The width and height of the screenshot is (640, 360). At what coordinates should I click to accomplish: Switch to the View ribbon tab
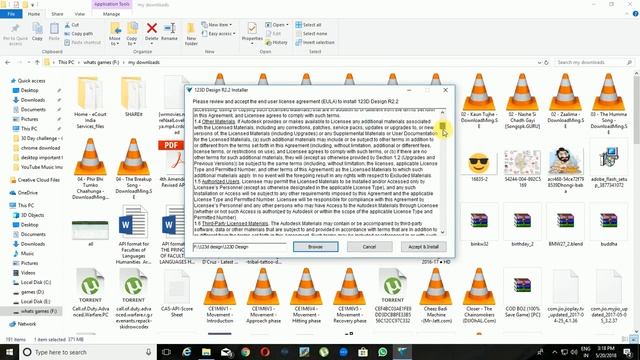click(x=80, y=14)
